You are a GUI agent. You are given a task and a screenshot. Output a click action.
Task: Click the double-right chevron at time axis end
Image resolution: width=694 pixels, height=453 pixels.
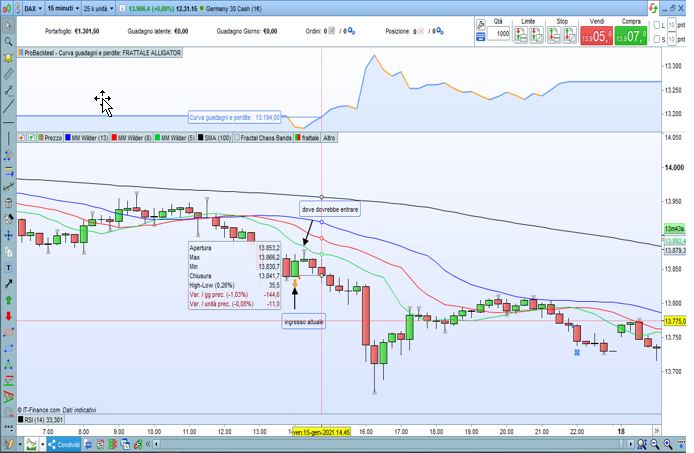656,431
